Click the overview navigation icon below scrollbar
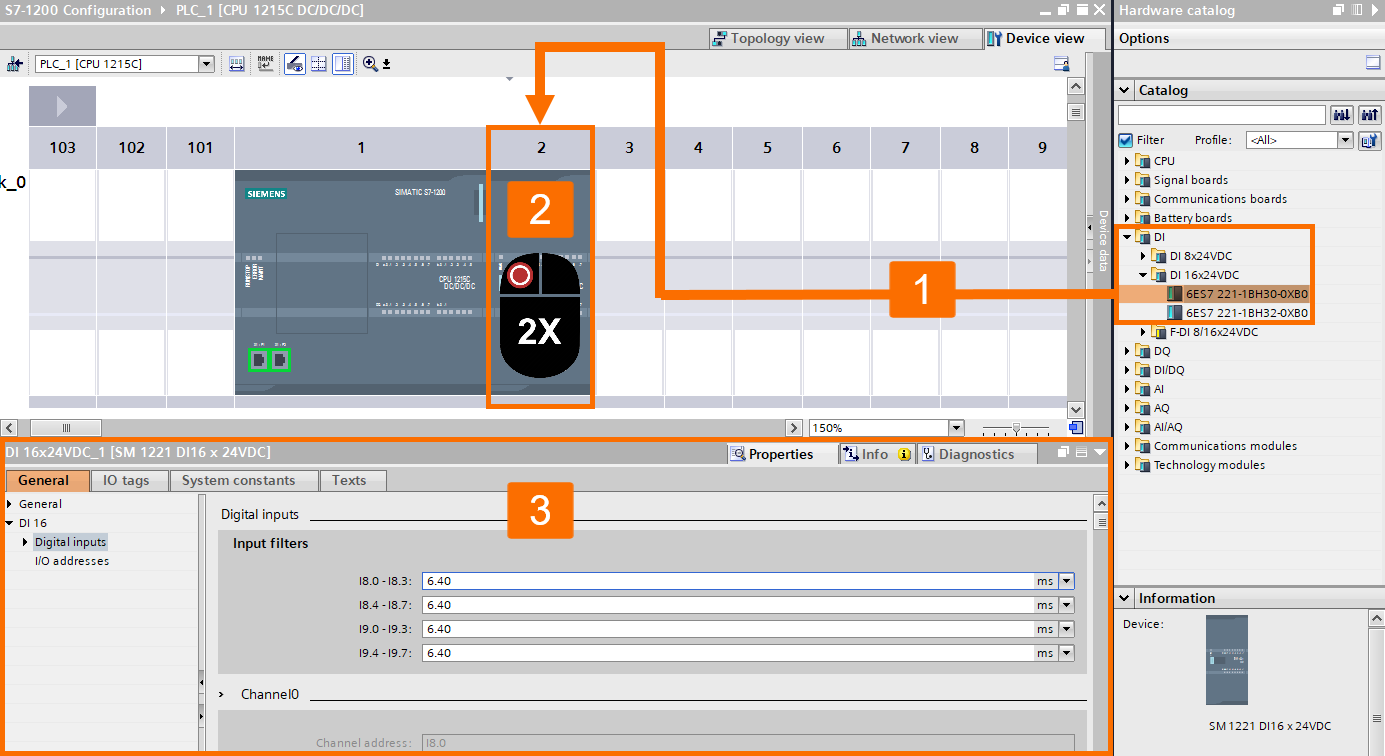Viewport: 1385px width, 756px height. point(1076,428)
